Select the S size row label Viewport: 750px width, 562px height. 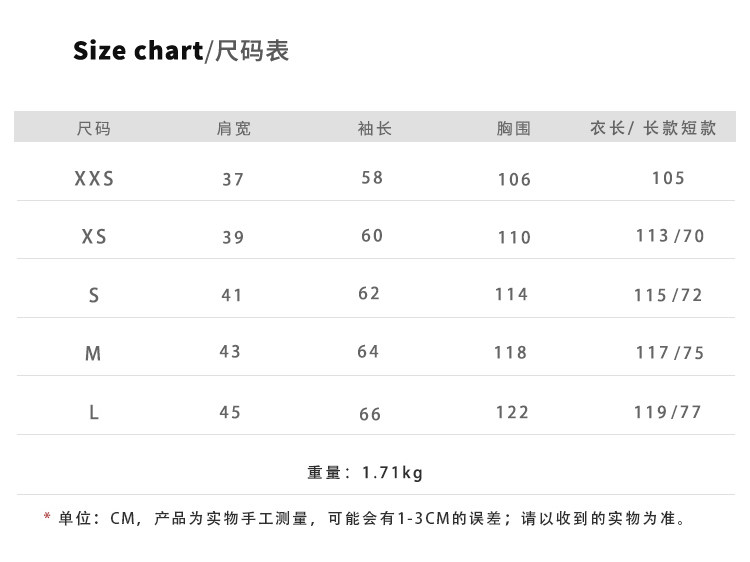pyautogui.click(x=94, y=295)
